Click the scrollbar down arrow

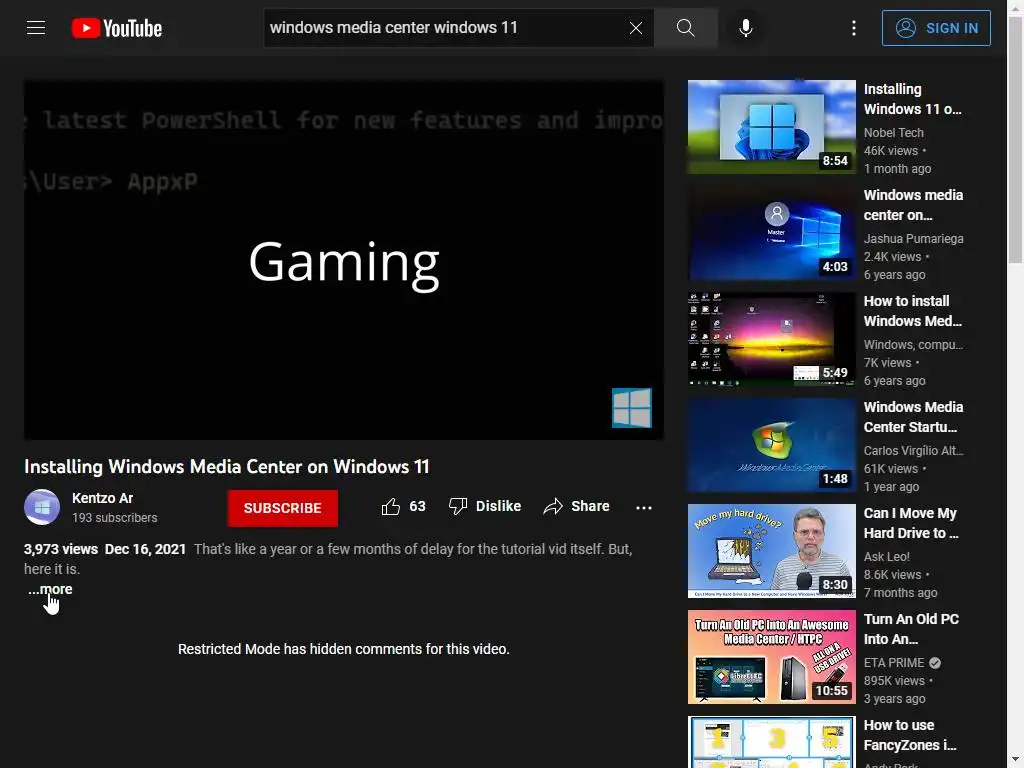click(1015, 760)
